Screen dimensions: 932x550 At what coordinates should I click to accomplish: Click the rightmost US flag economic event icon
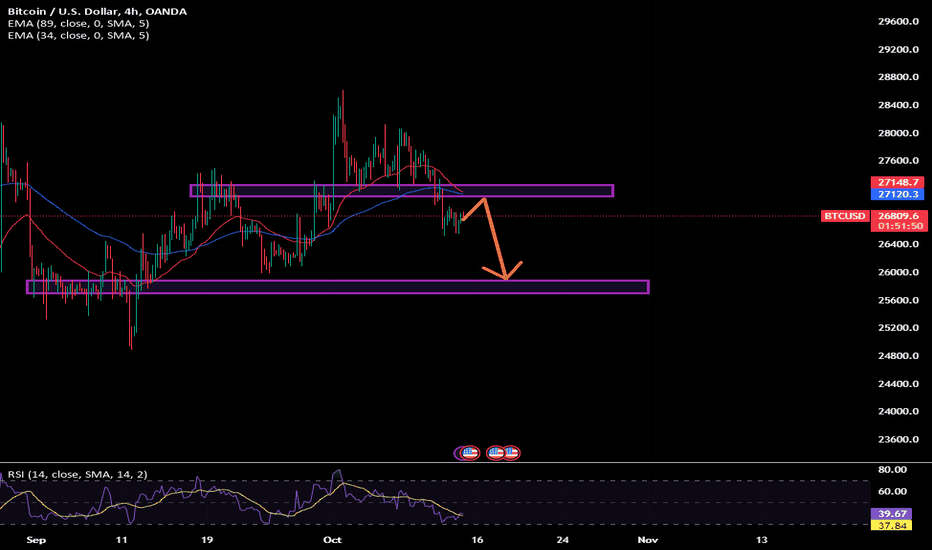(511, 453)
